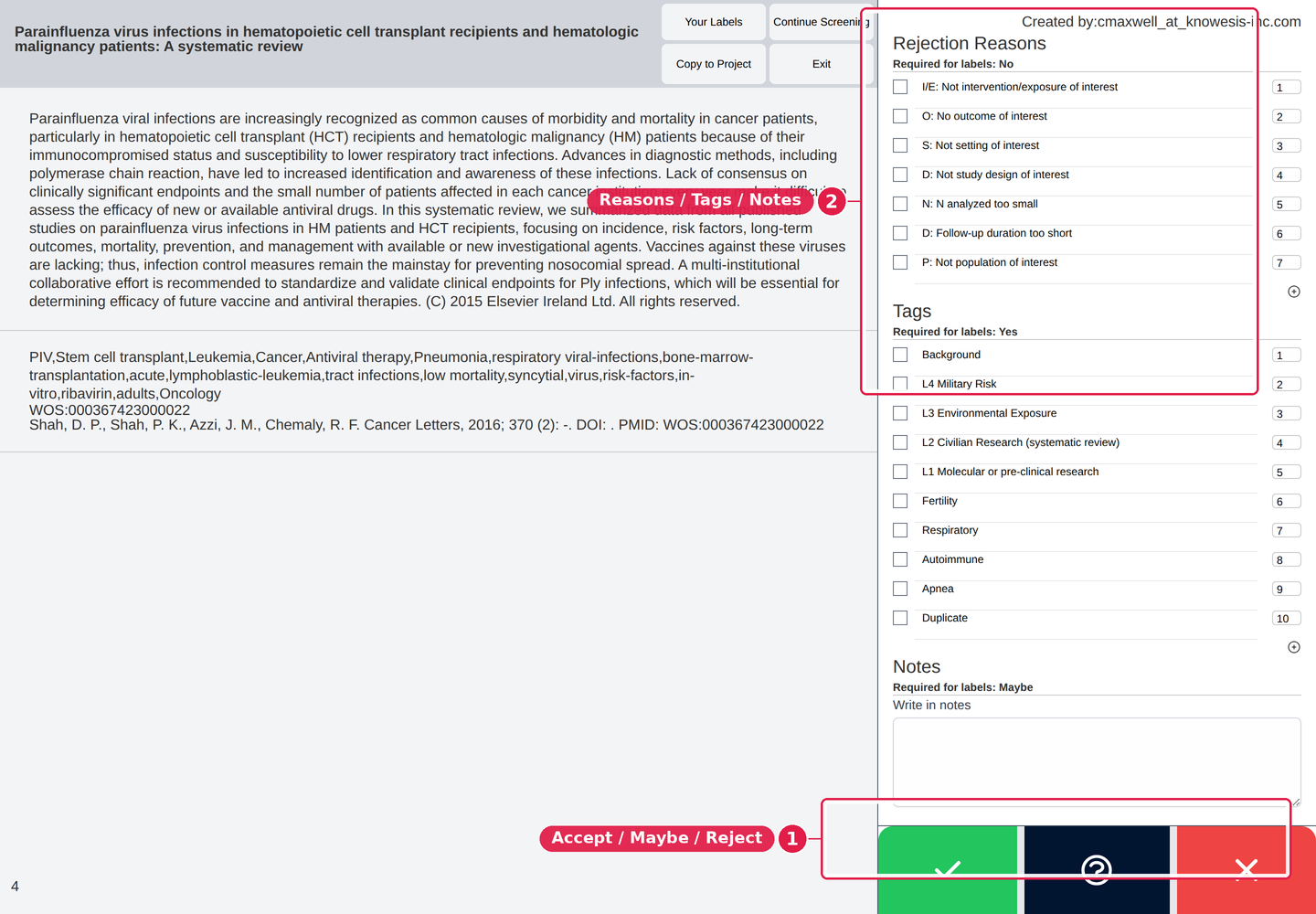Click the green Accept checkmark button

tap(948, 869)
